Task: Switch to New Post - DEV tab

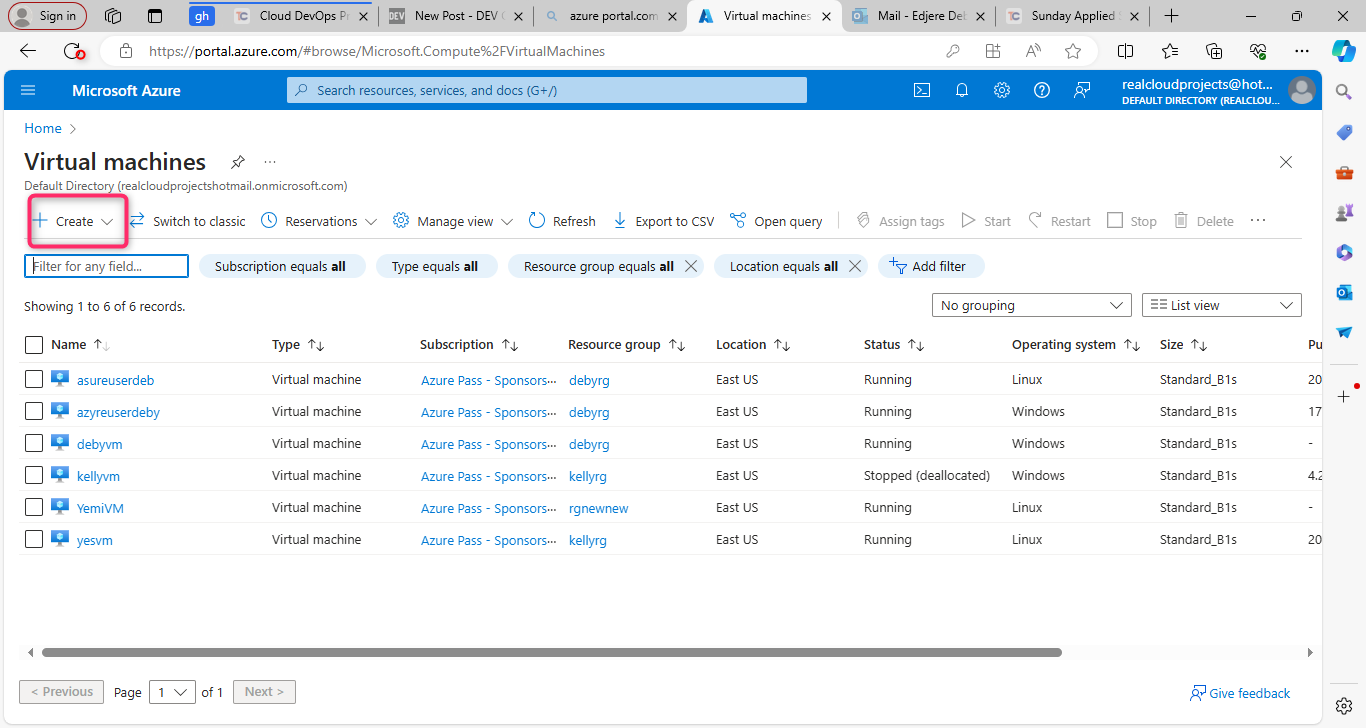Action: click(x=453, y=16)
